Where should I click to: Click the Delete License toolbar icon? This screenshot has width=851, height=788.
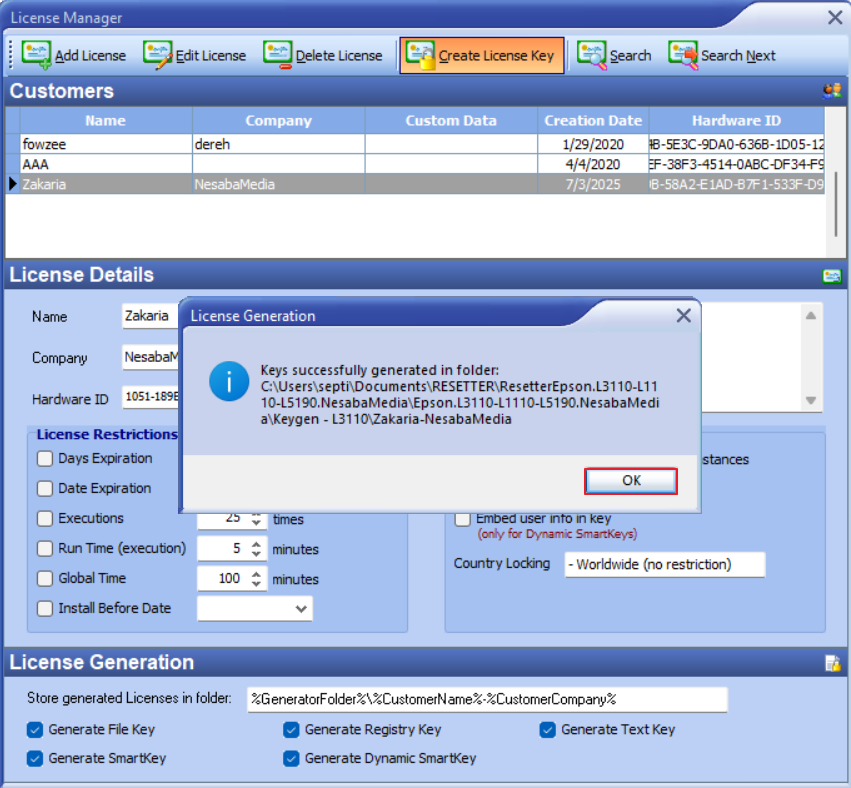pyautogui.click(x=277, y=55)
